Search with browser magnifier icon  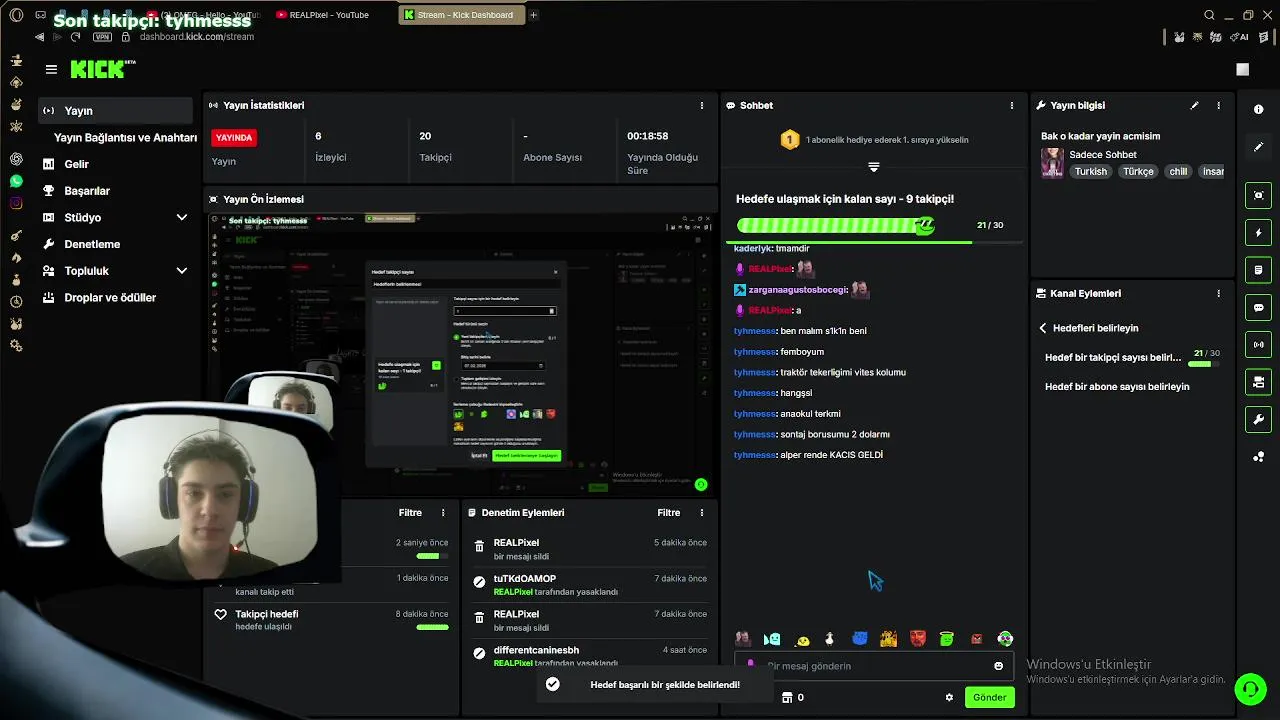(1209, 15)
